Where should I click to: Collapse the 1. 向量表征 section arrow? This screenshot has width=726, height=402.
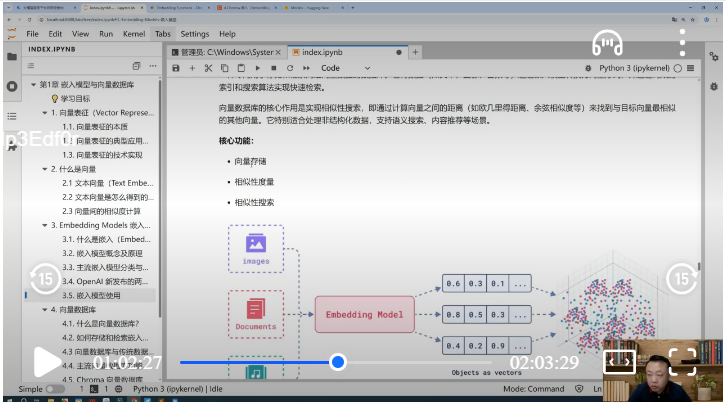tap(45, 113)
